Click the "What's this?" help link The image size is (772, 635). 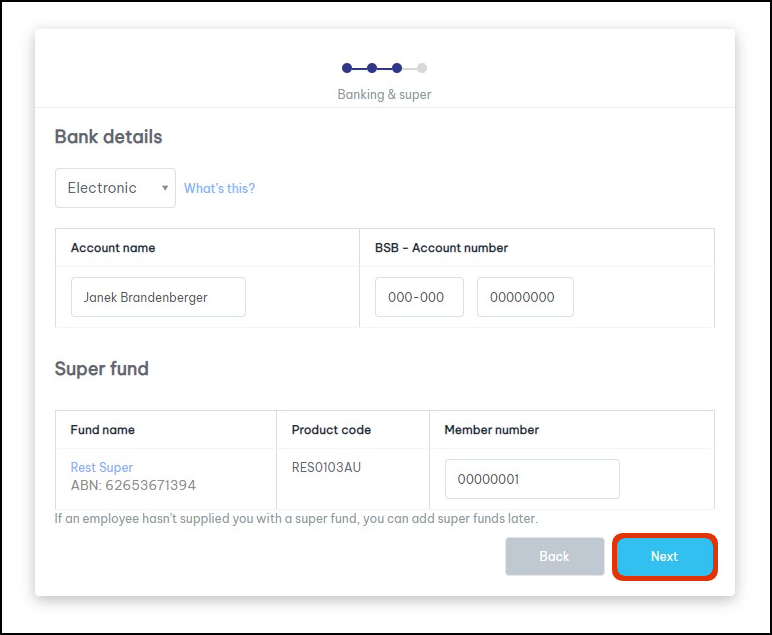(220, 189)
